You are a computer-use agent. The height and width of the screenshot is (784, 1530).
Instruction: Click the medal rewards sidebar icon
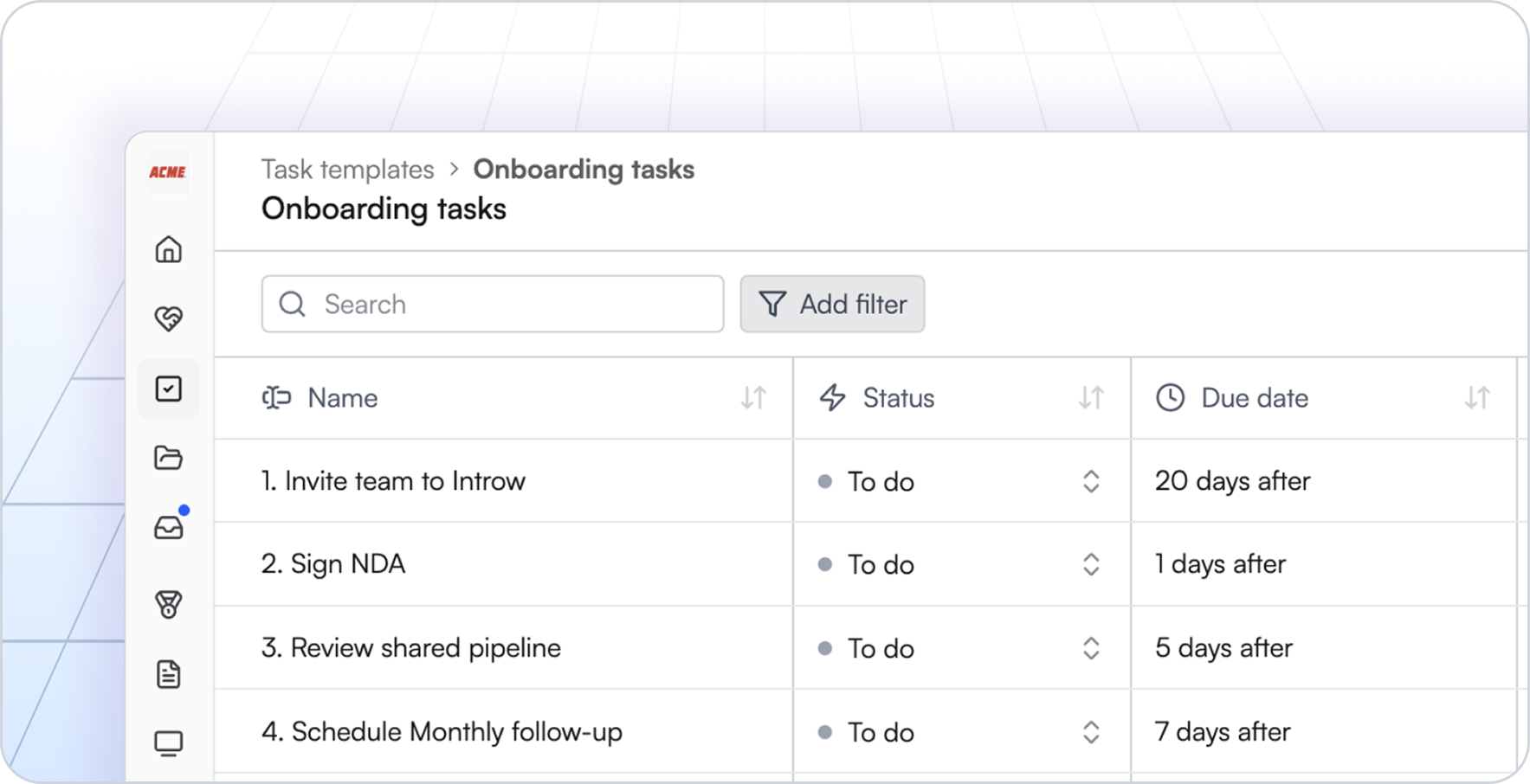point(169,604)
